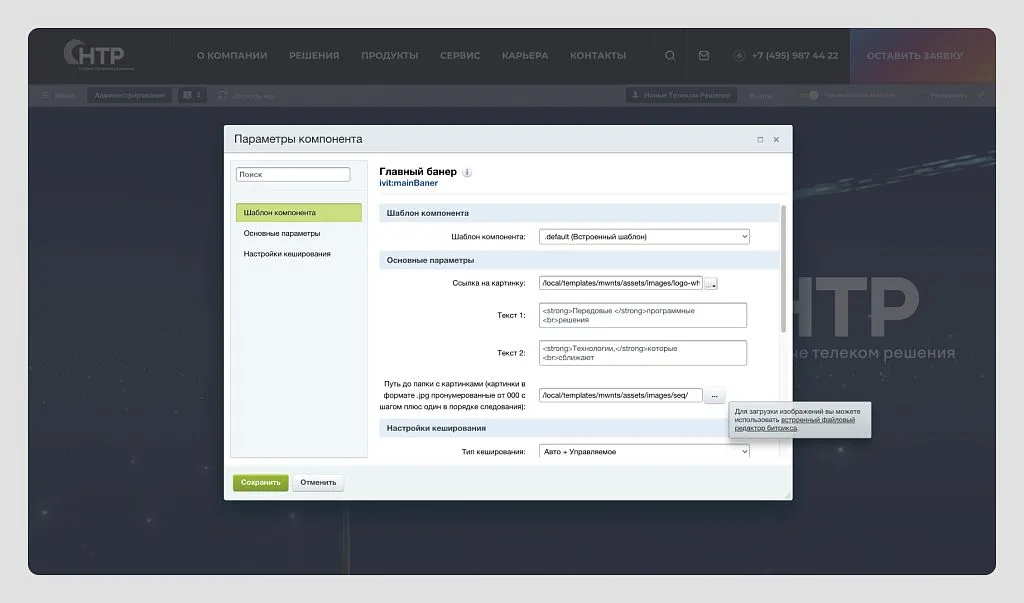
Task: Close the Параметры компонента dialog
Action: click(777, 140)
